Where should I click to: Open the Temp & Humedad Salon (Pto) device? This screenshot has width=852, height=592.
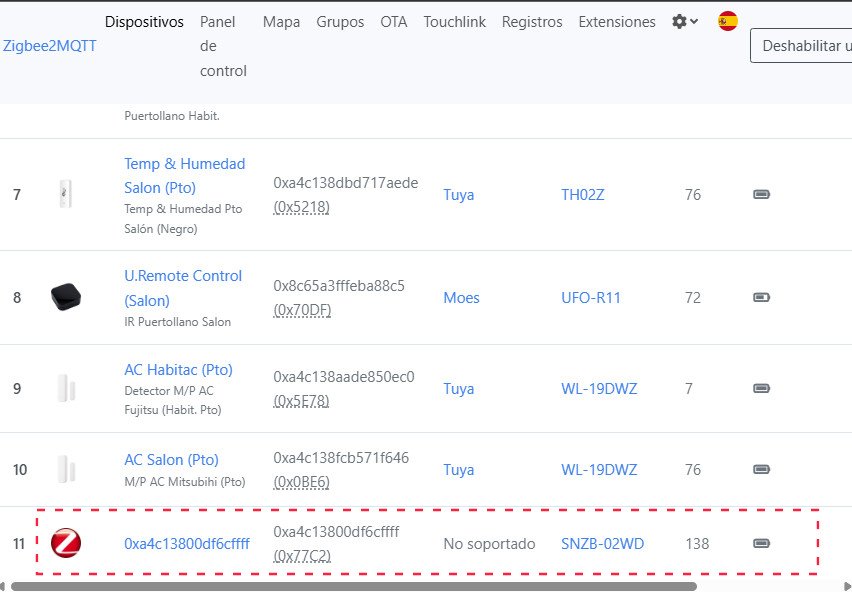(x=184, y=175)
